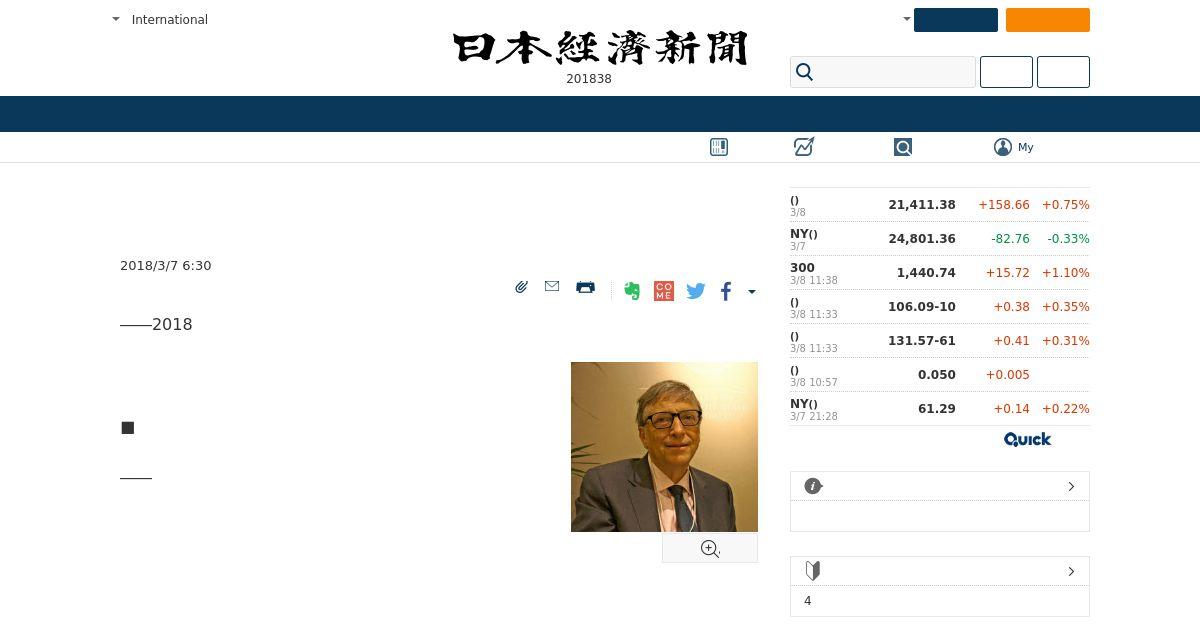The width and height of the screenshot is (1200, 630).
Task: Expand the beginner panel chevron
Action: pyautogui.click(x=1071, y=571)
